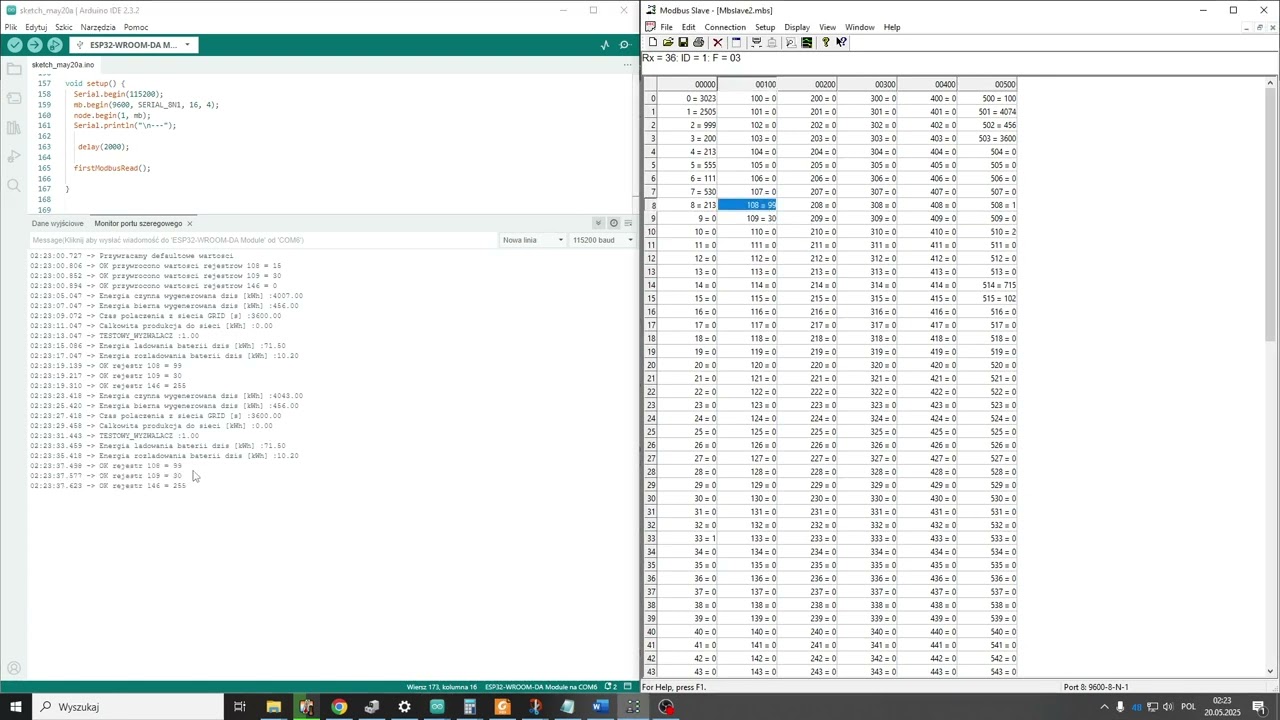Open File Explorer from the taskbar

[x=273, y=707]
